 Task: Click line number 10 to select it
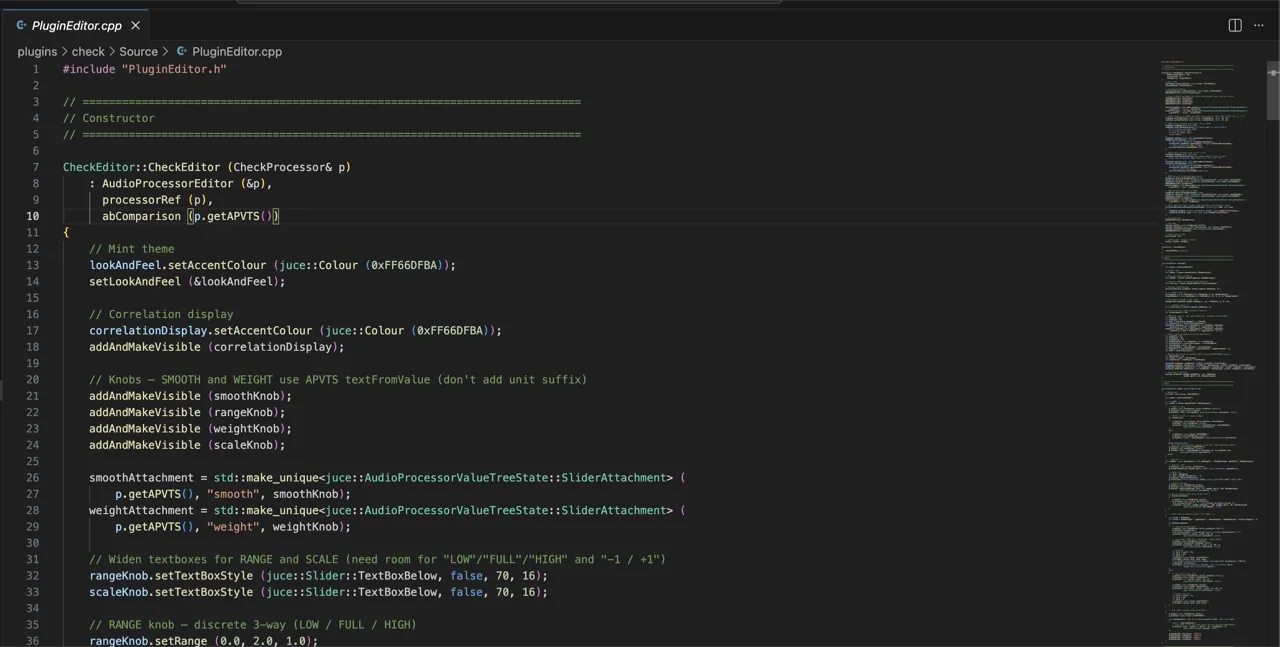pos(33,216)
